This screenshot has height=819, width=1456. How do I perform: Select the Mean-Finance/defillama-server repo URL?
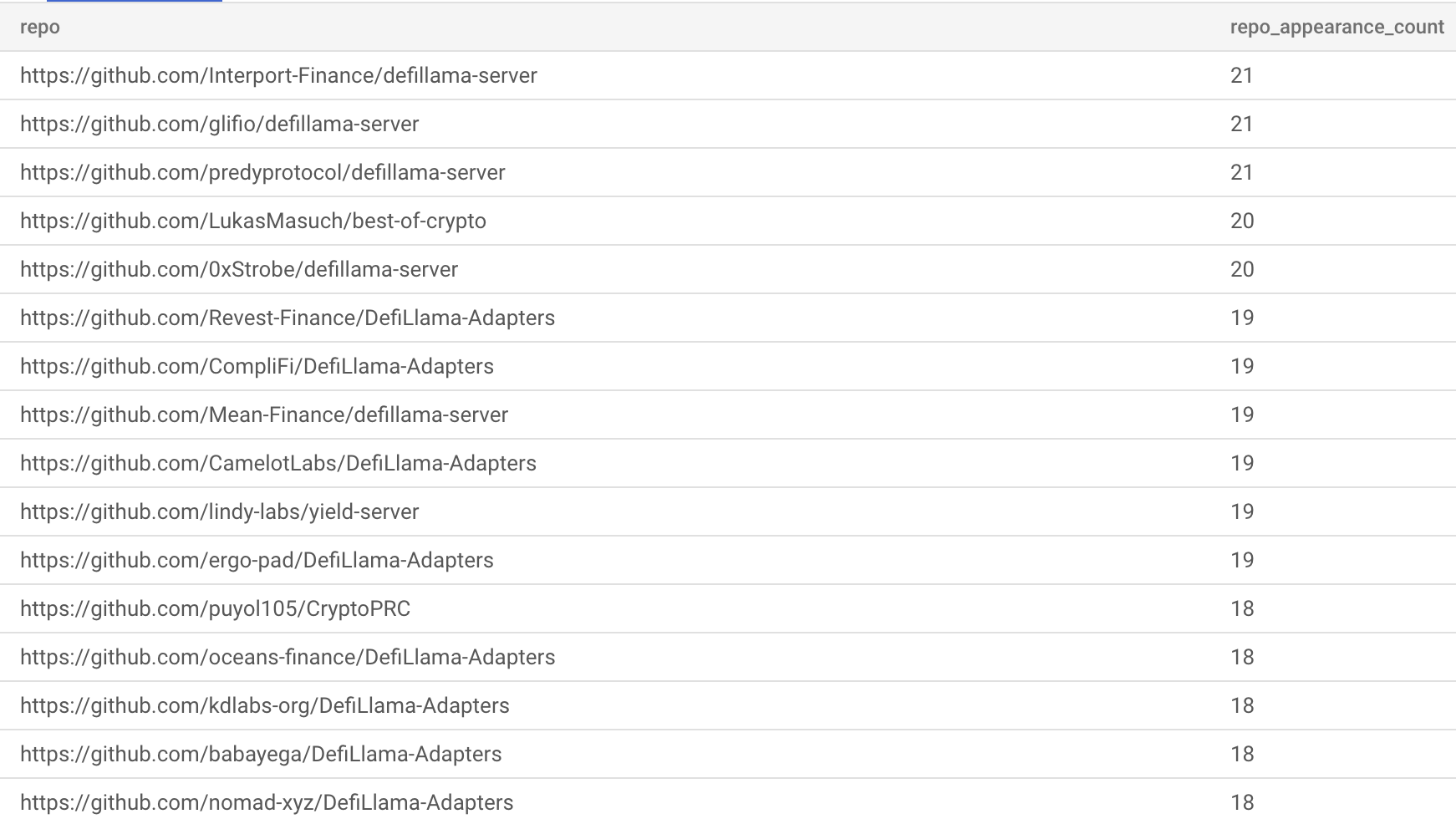[264, 415]
